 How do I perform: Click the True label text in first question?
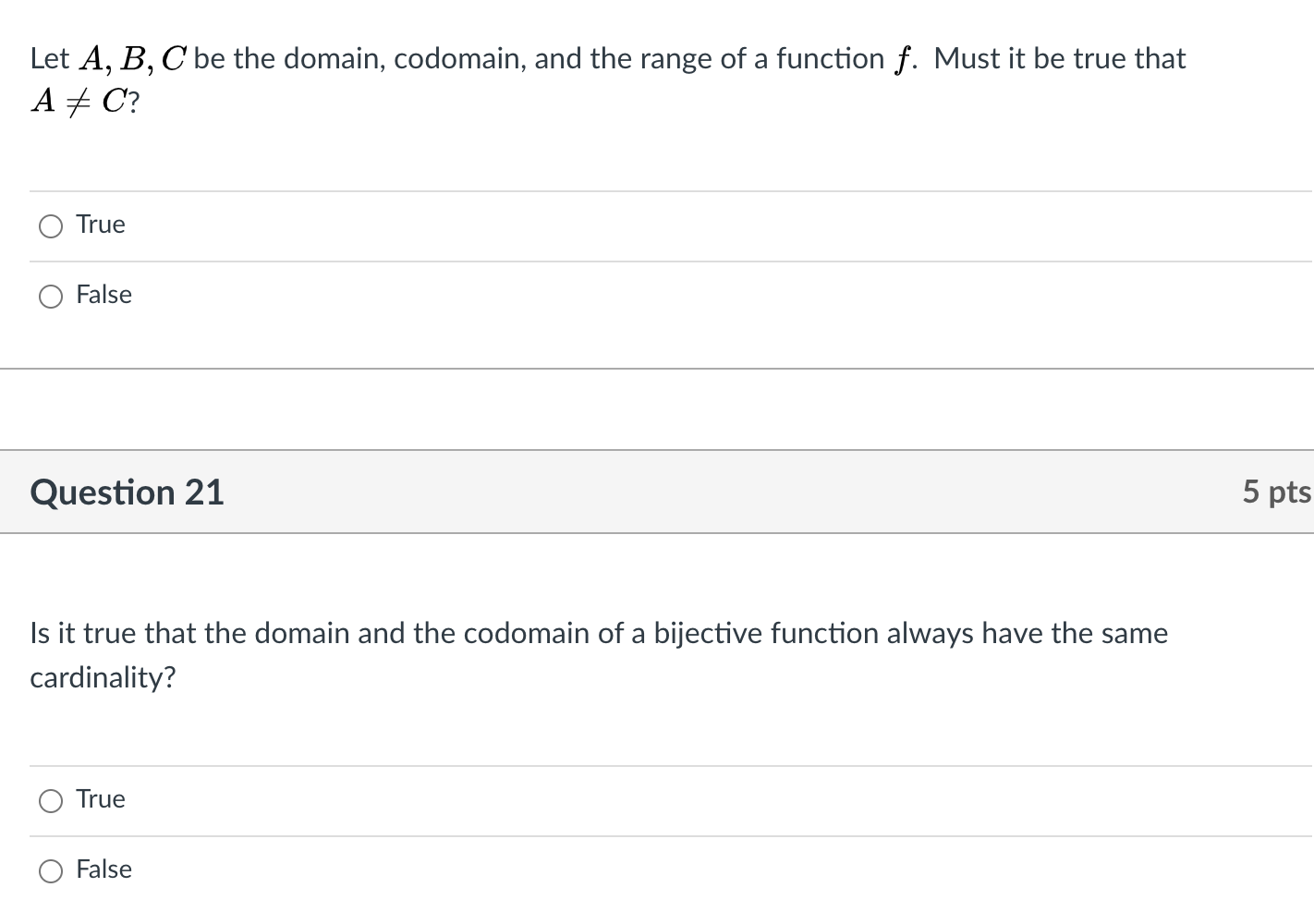click(x=99, y=225)
